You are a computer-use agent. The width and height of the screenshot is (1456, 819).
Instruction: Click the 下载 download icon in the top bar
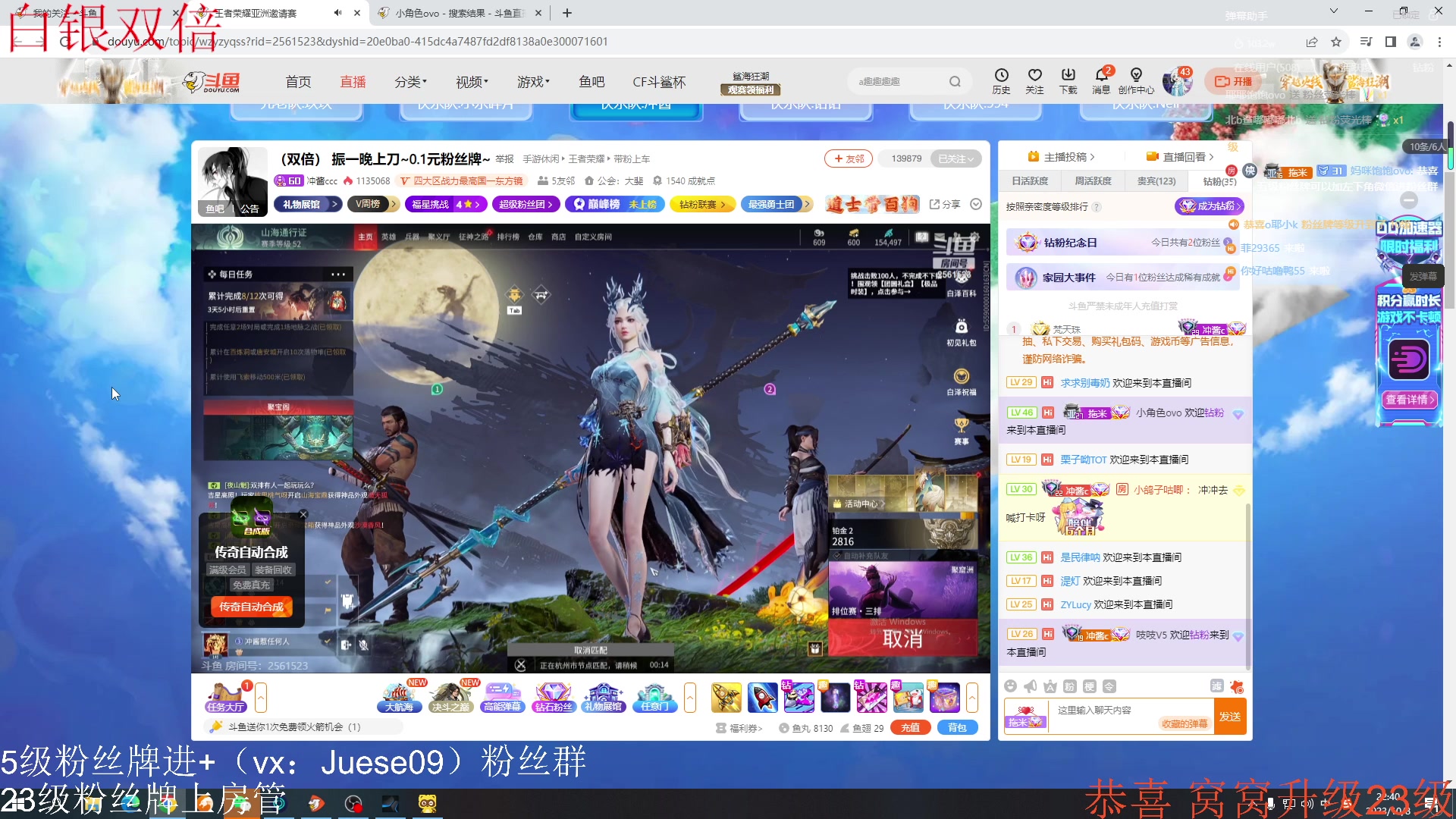click(x=1068, y=80)
